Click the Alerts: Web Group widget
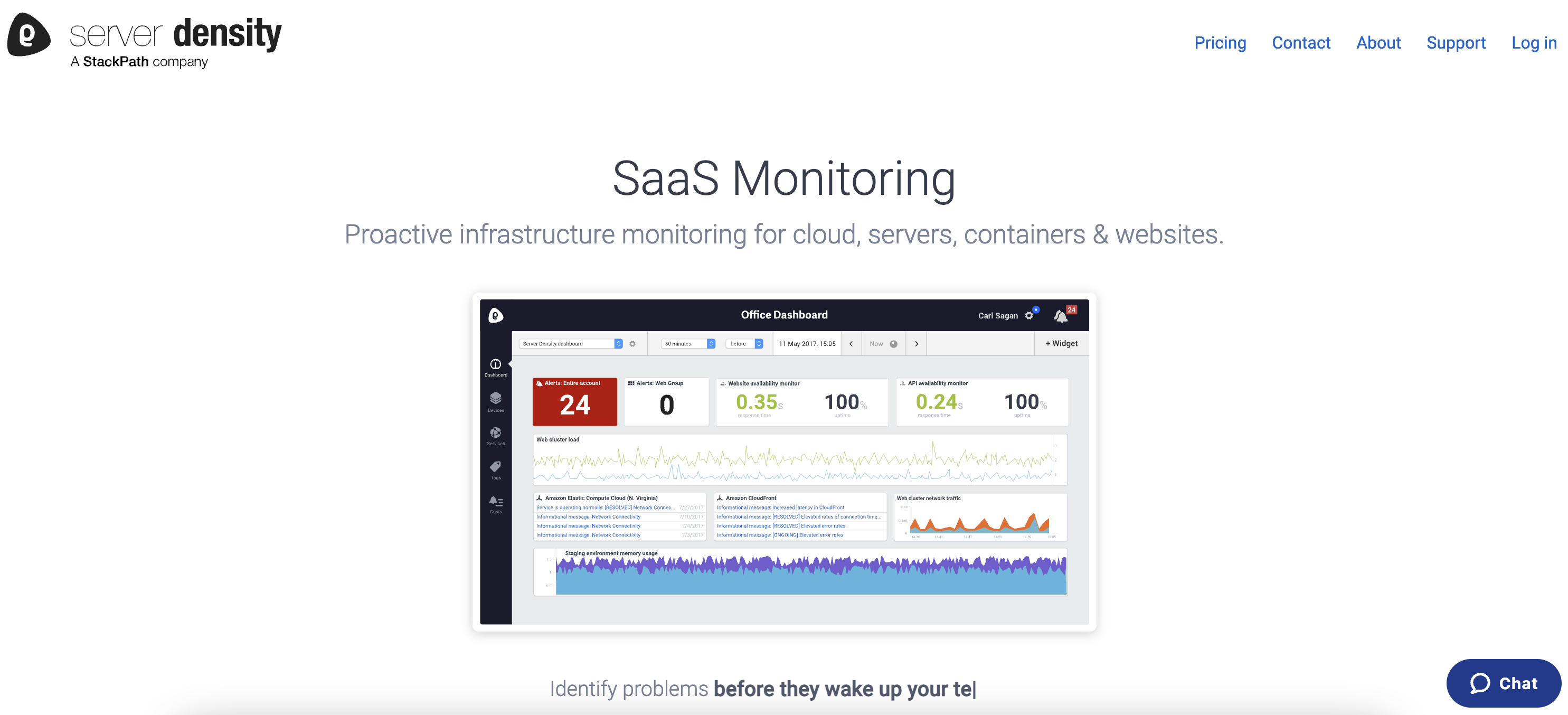This screenshot has height=715, width=1568. 666,402
